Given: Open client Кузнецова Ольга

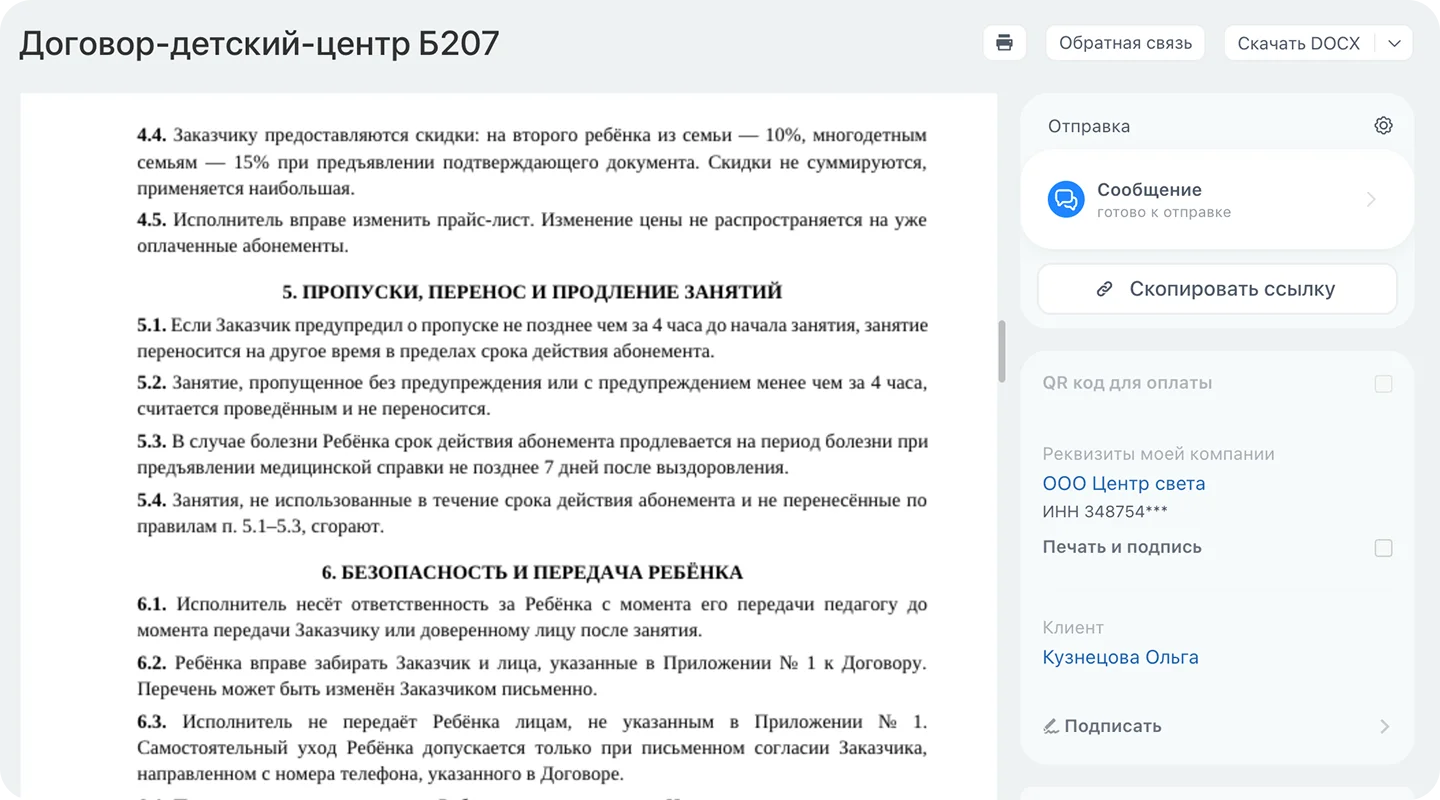Looking at the screenshot, I should (1120, 657).
